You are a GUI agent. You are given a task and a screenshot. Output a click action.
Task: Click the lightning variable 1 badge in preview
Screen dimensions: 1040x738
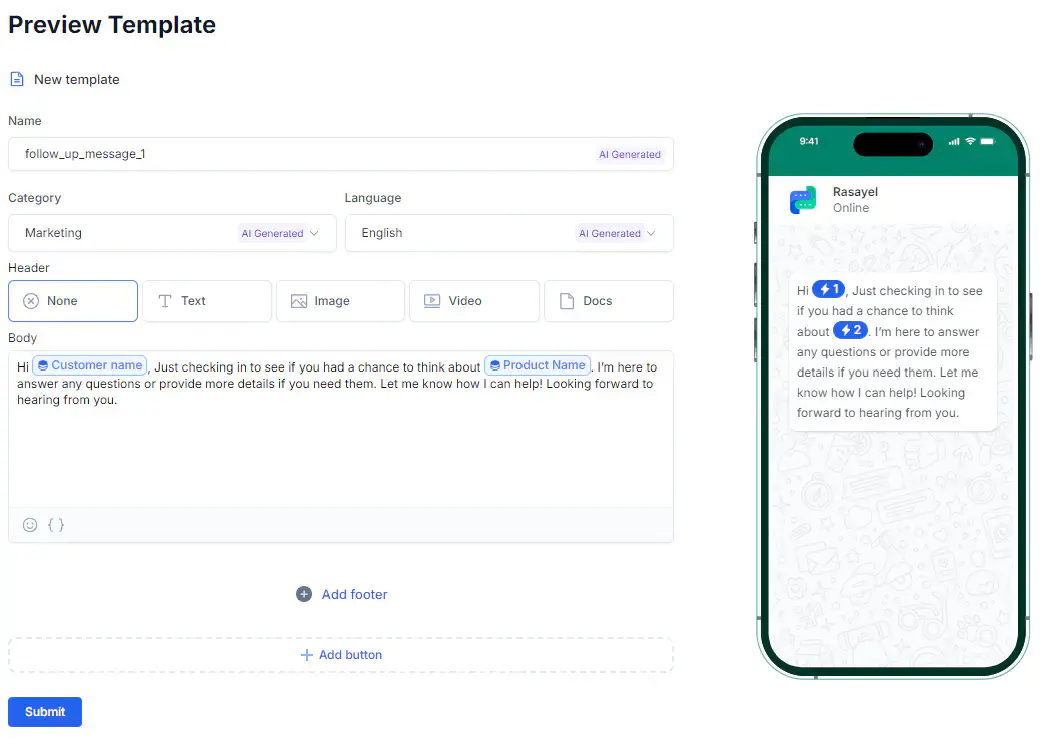[x=828, y=289]
